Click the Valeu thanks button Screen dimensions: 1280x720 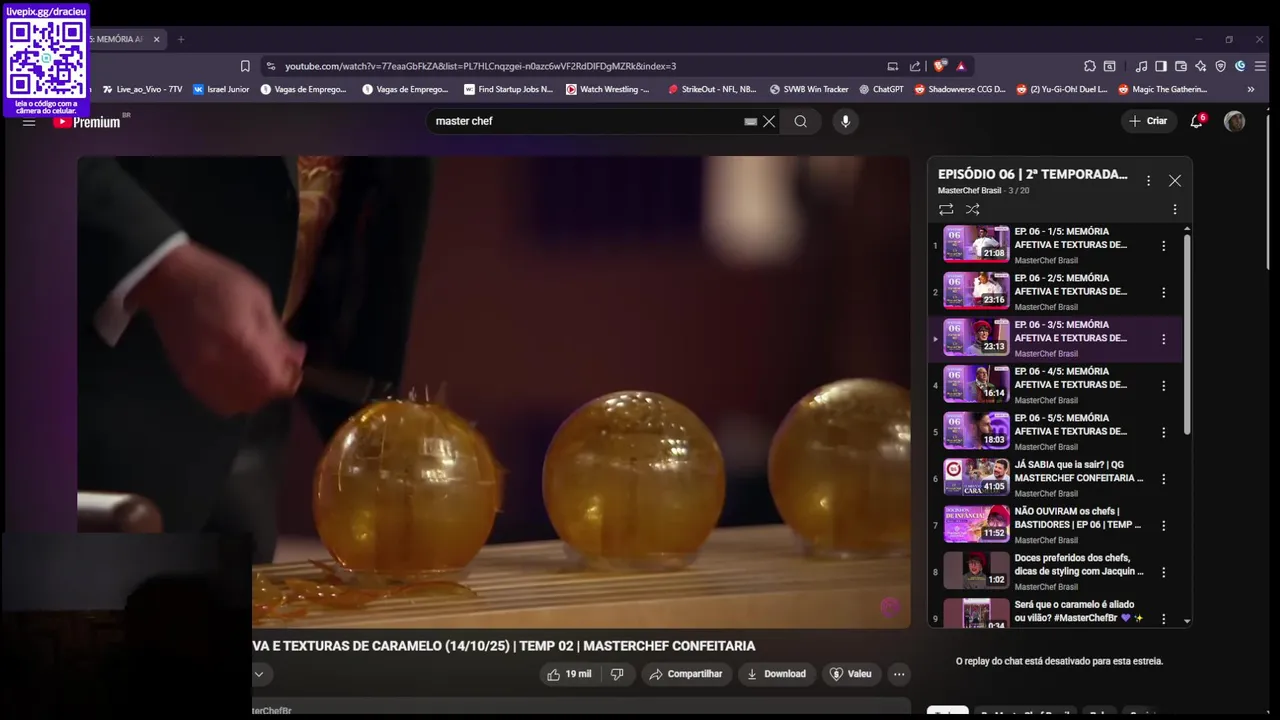tap(850, 674)
